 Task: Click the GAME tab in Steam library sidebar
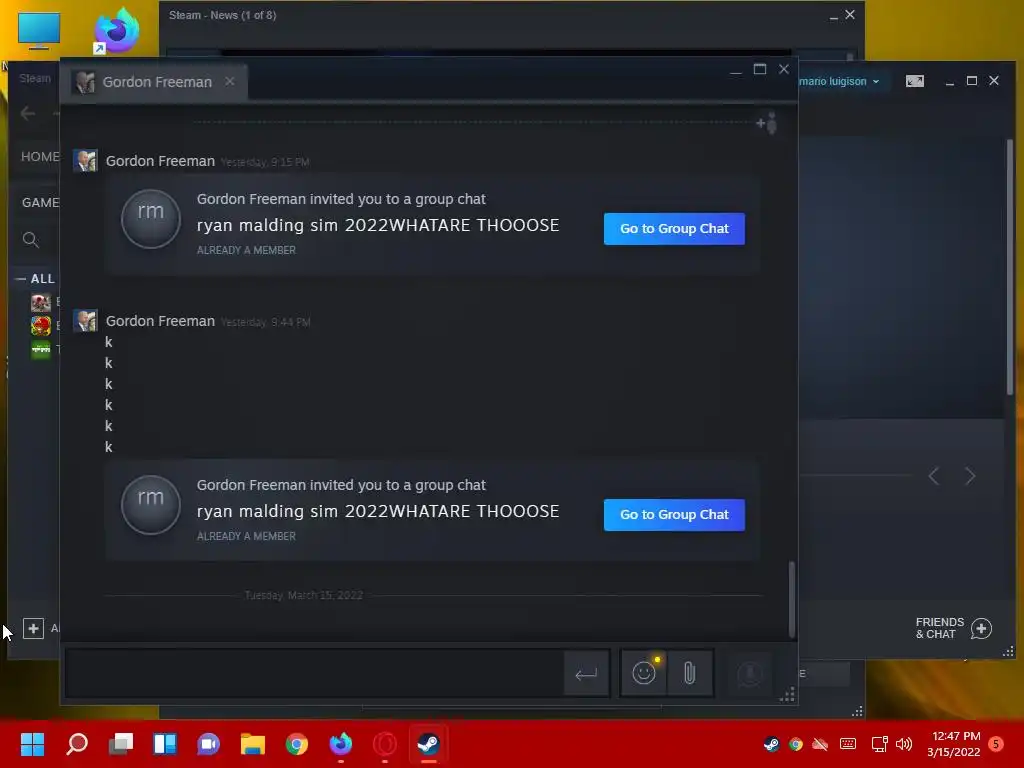(40, 203)
